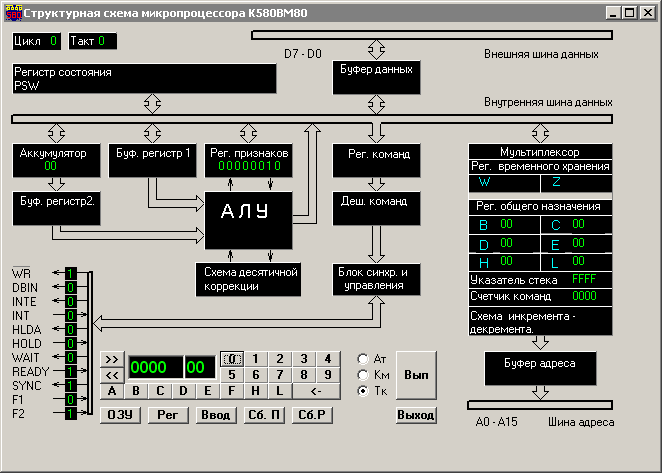The image size is (662, 473).
Task: Click the READY signal indicator value
Action: pyautogui.click(x=71, y=369)
